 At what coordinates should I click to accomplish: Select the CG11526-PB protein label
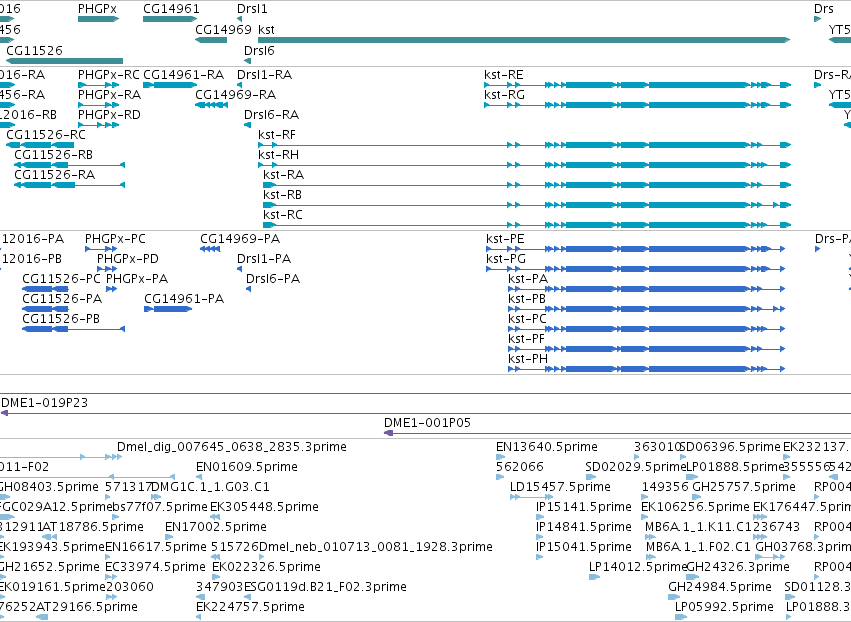click(x=61, y=320)
